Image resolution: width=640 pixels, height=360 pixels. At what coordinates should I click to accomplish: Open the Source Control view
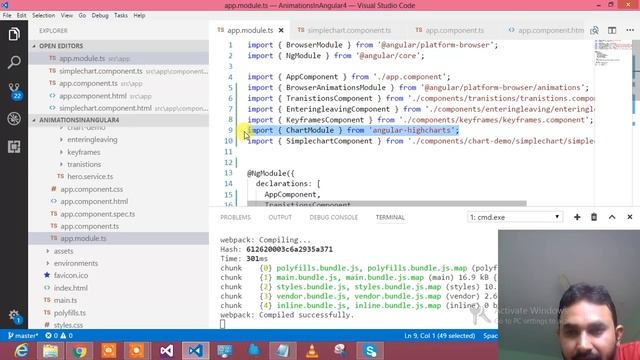point(14,91)
